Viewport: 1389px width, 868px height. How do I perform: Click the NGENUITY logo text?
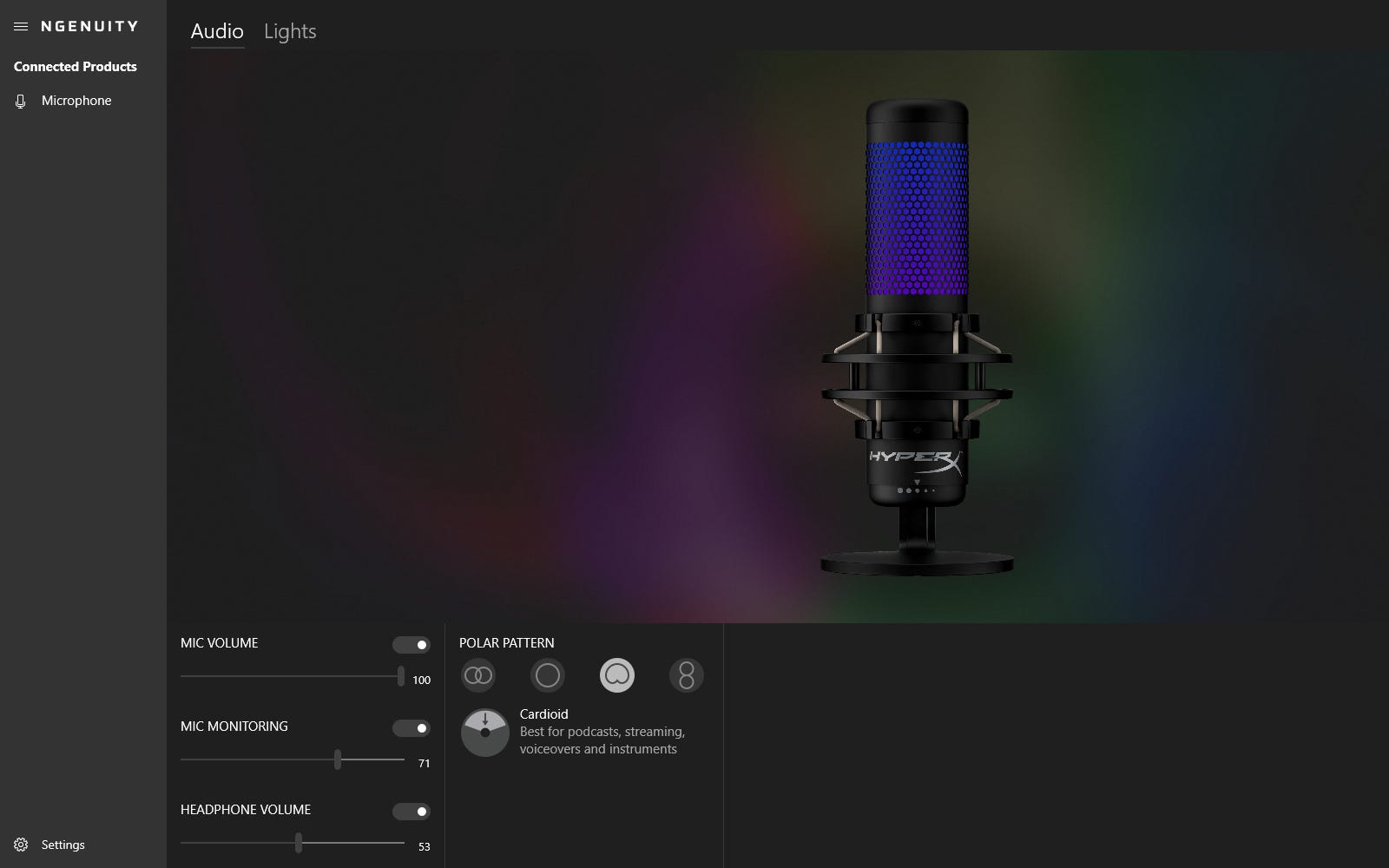coord(89,27)
